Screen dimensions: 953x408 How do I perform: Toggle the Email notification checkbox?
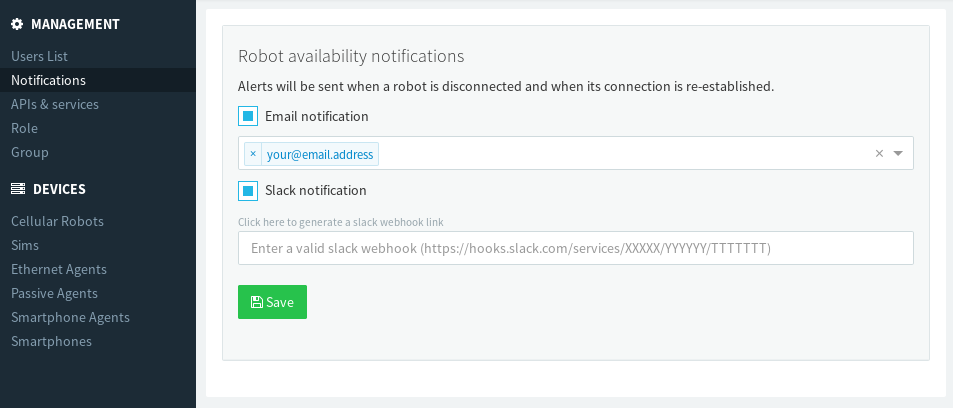(248, 117)
